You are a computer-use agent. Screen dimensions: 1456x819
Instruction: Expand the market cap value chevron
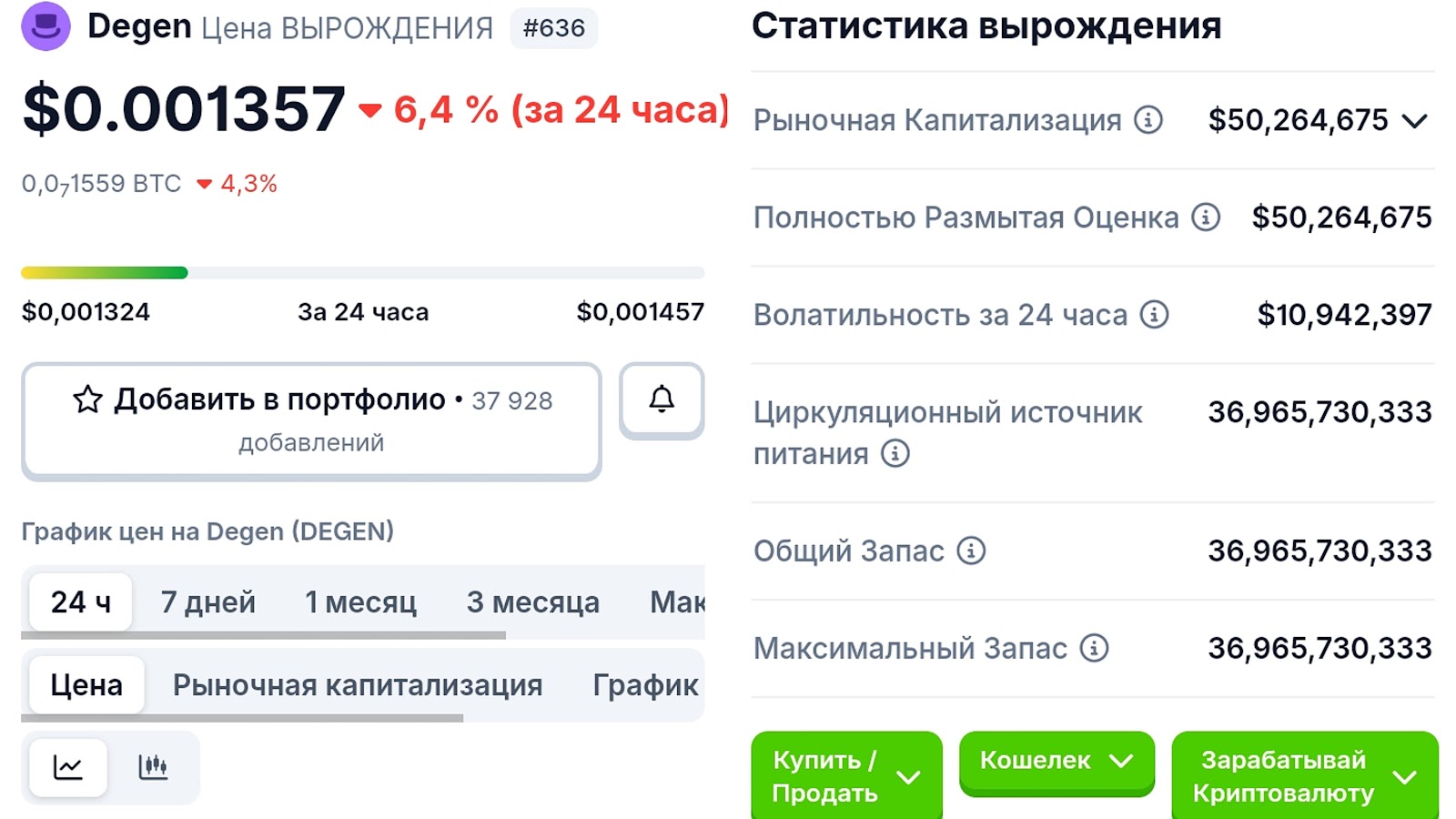click(1414, 120)
